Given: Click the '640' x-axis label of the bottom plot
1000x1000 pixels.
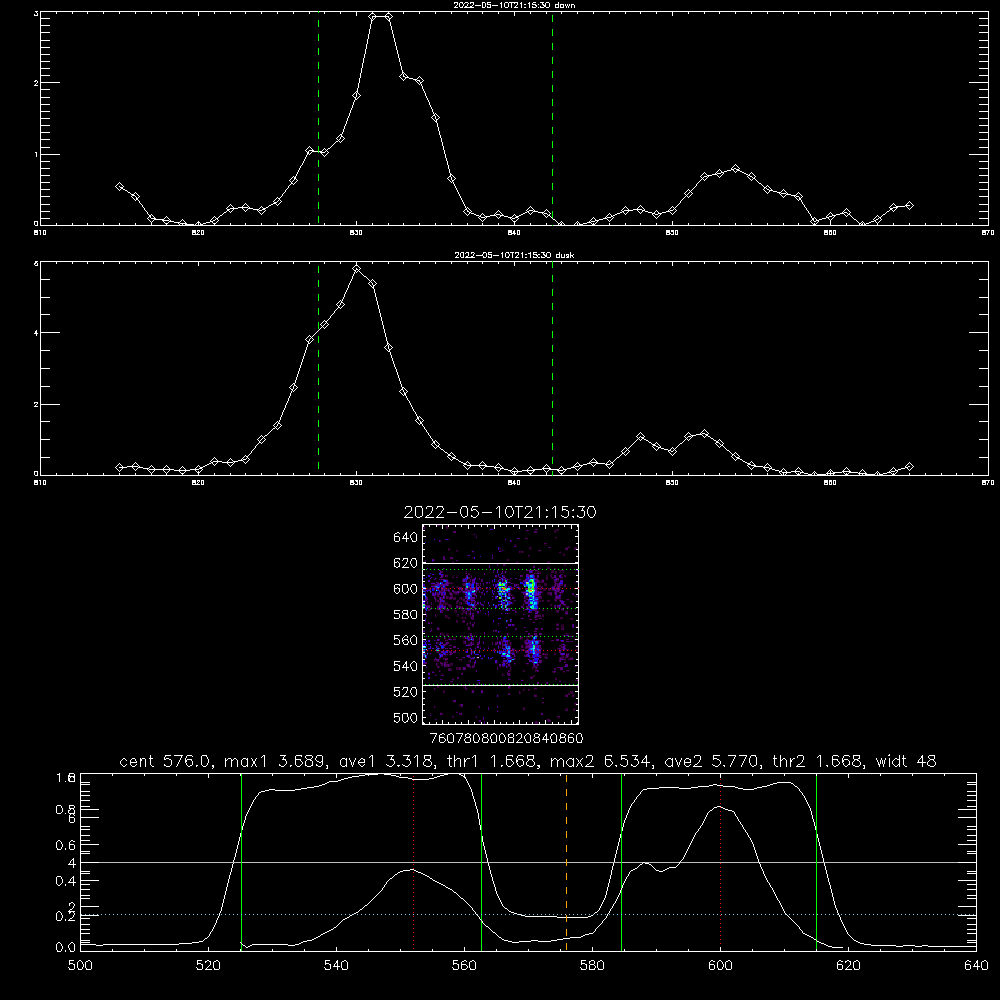Looking at the screenshot, I should click(976, 966).
